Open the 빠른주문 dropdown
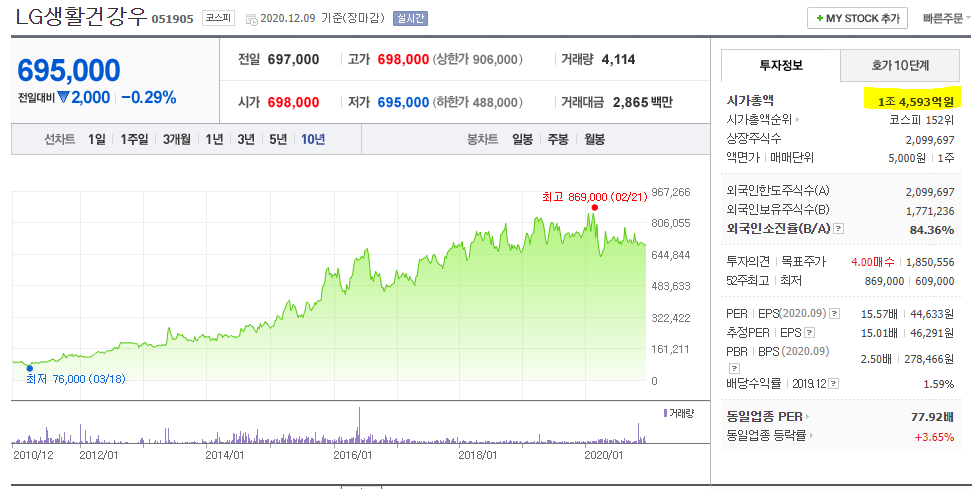This screenshot has width=972, height=489. [x=946, y=18]
